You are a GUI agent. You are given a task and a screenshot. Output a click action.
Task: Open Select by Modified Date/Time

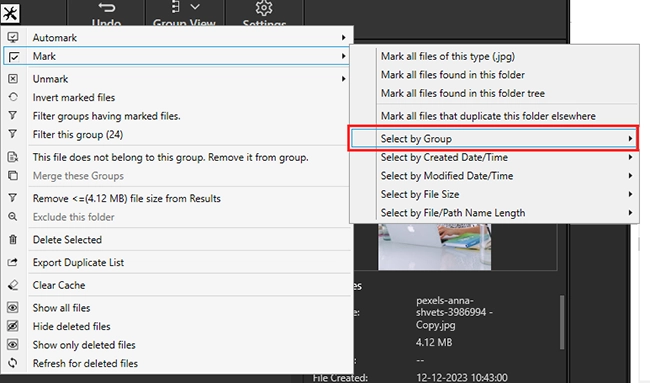pyautogui.click(x=494, y=176)
